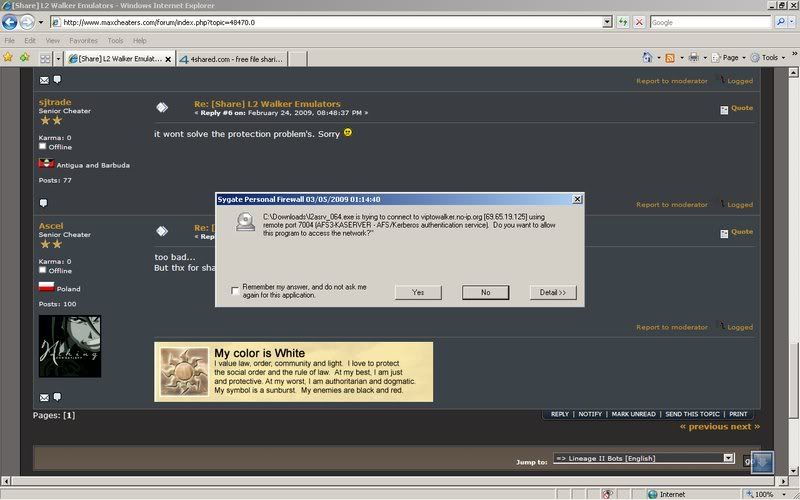Click the Google search box
The height and width of the screenshot is (500, 800).
point(710,22)
